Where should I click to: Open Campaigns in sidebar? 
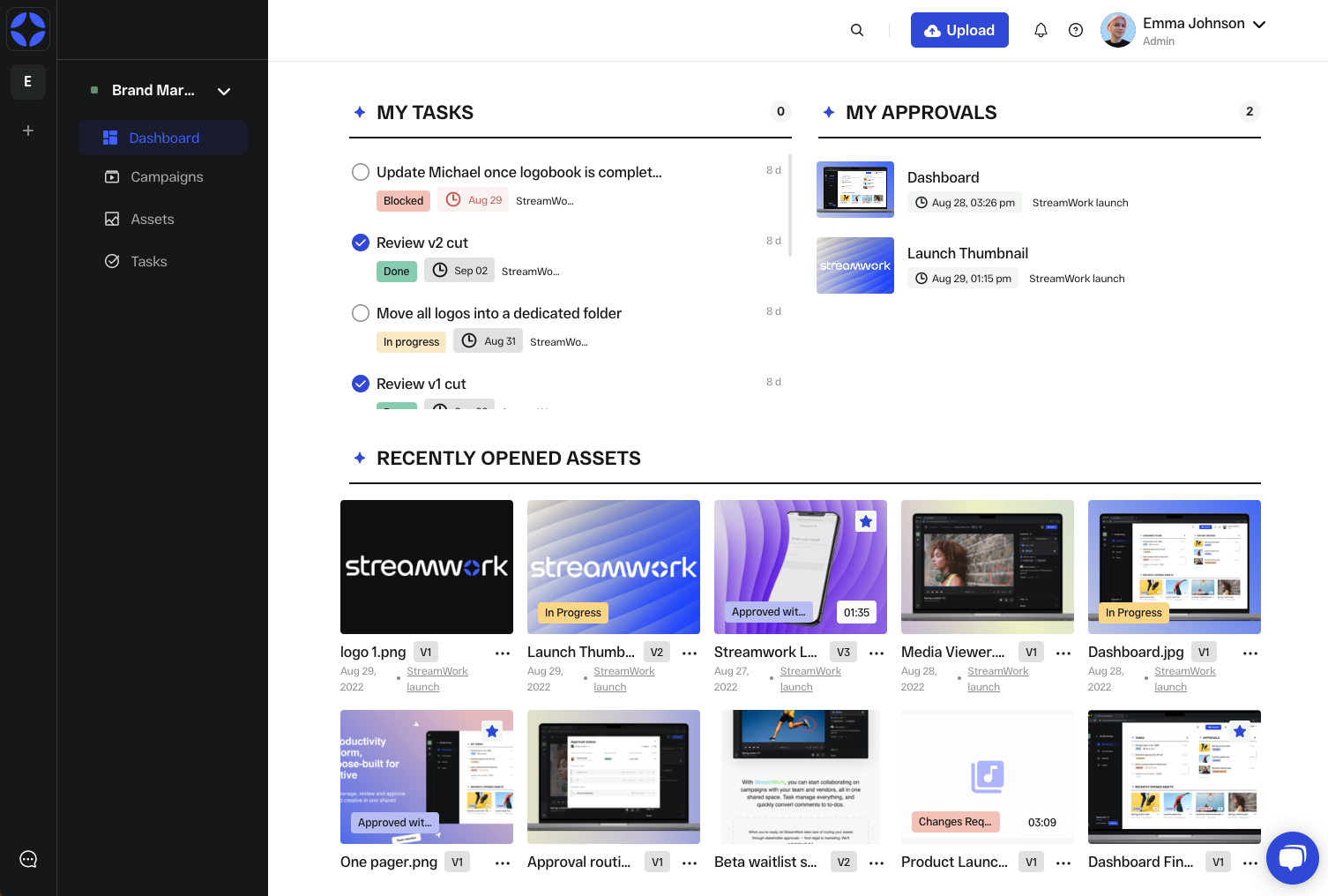(x=163, y=177)
